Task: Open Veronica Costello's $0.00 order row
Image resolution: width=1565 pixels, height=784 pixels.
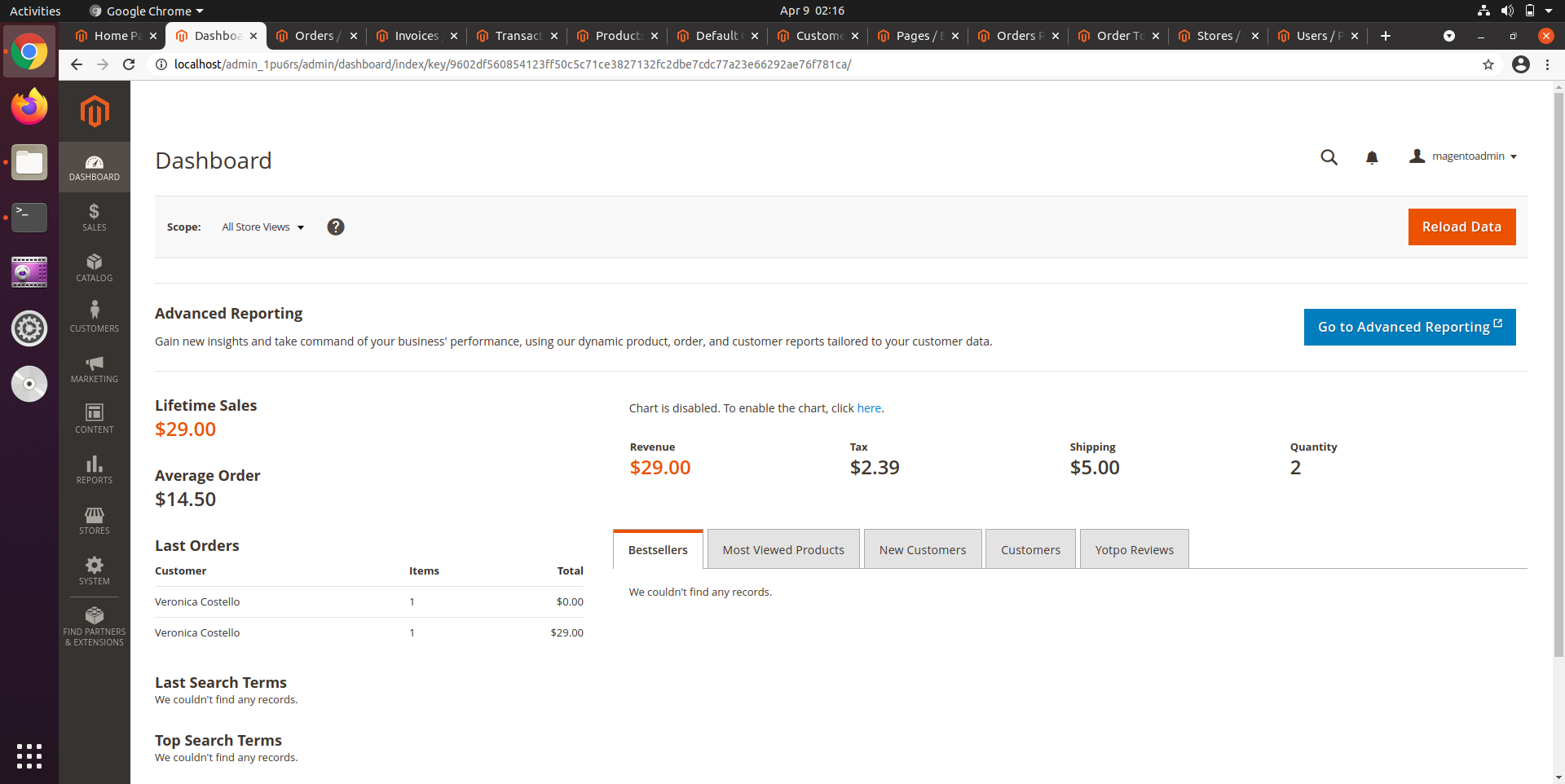Action: coord(369,602)
